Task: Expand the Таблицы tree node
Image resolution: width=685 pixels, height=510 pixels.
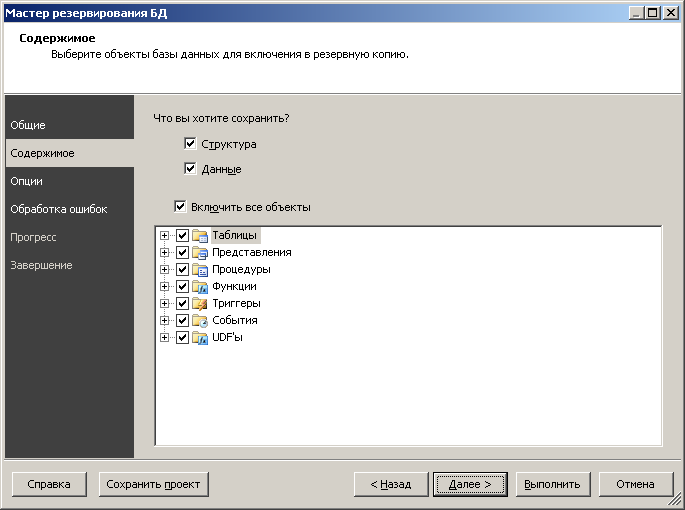Action: [x=165, y=236]
